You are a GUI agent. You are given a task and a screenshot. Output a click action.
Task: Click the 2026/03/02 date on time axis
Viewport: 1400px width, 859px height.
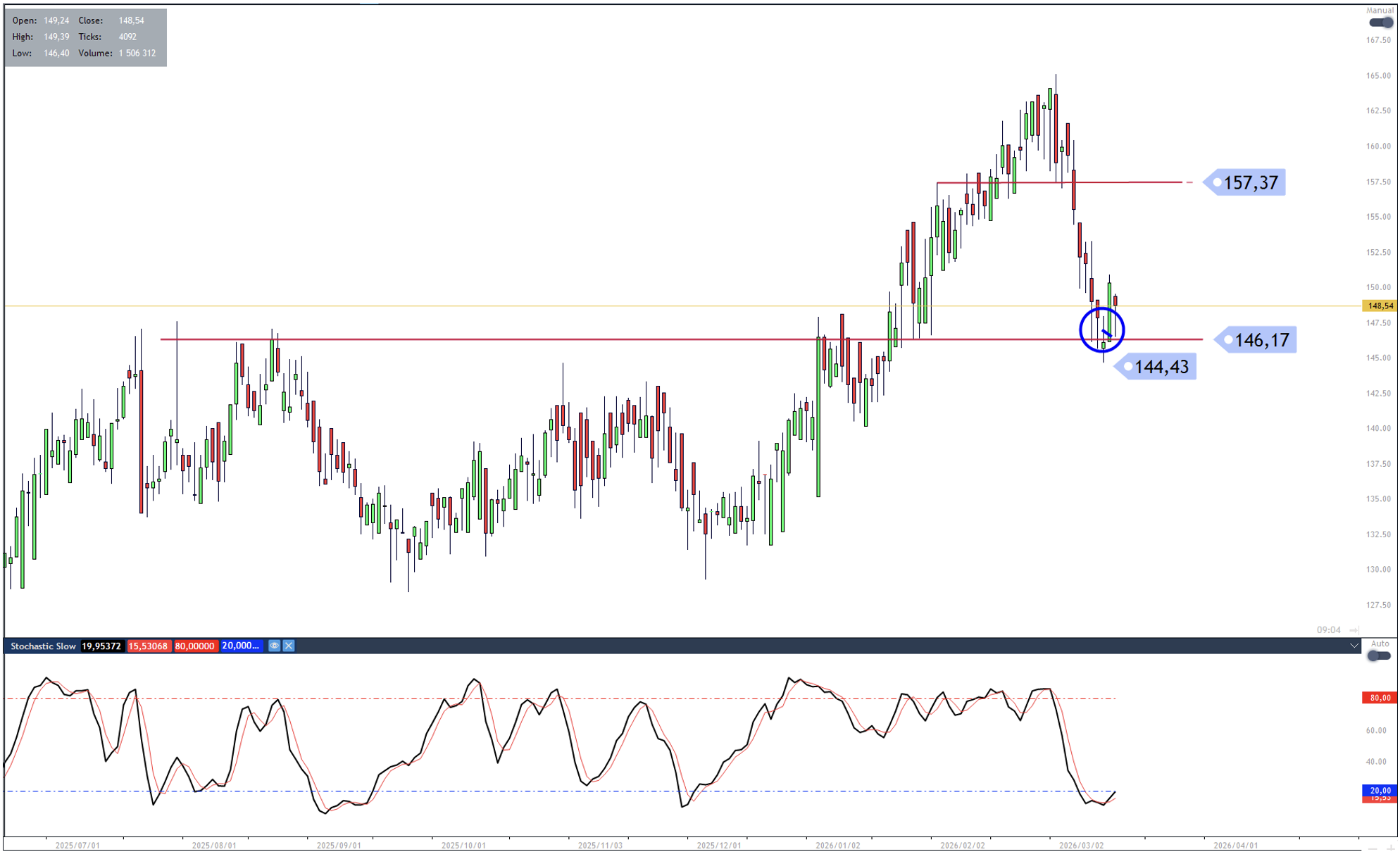tap(1081, 845)
